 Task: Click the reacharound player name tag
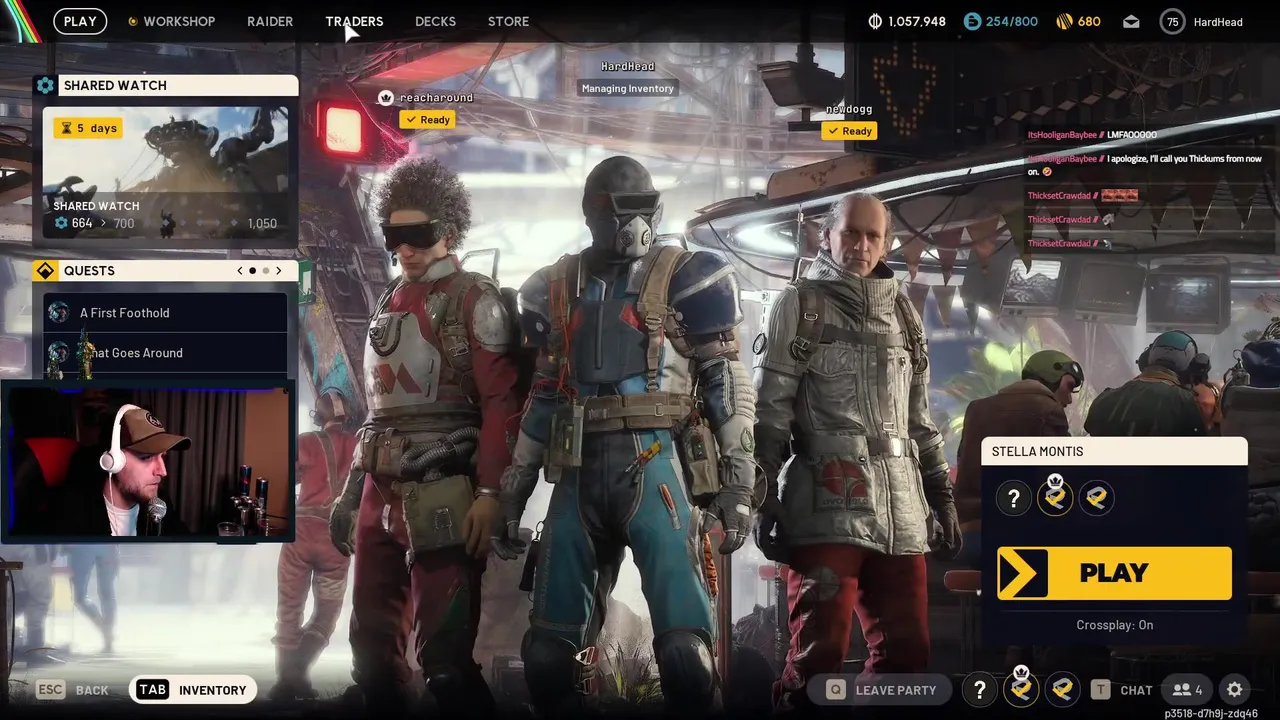click(x=436, y=97)
